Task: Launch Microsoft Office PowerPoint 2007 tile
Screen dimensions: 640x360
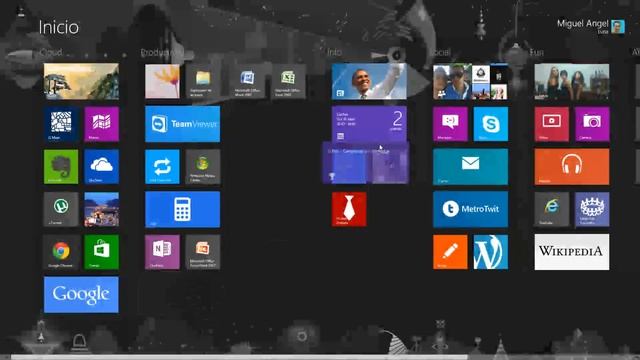Action: [x=203, y=252]
